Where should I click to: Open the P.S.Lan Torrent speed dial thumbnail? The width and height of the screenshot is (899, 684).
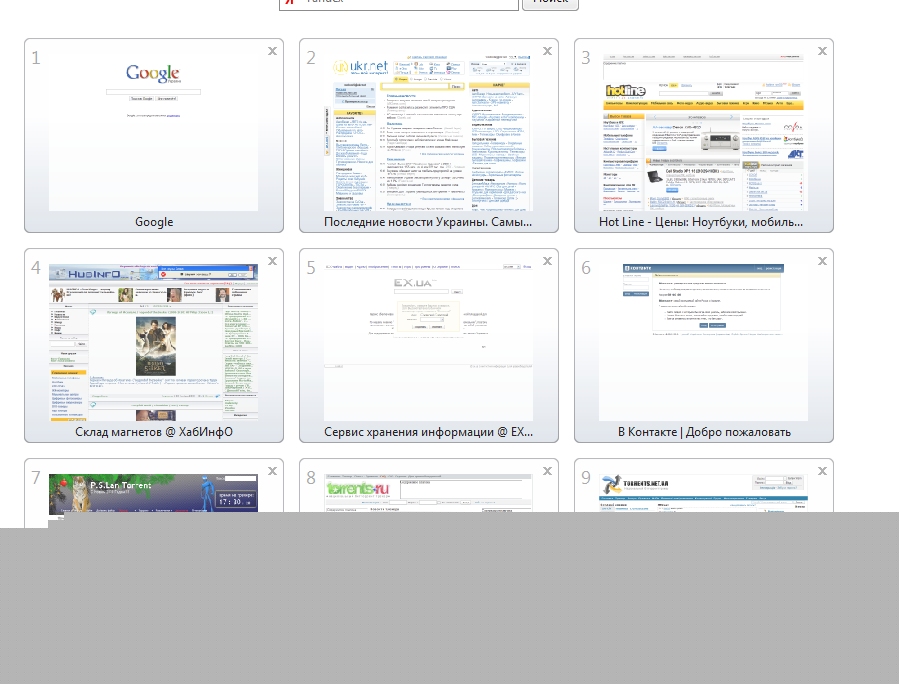coord(153,493)
